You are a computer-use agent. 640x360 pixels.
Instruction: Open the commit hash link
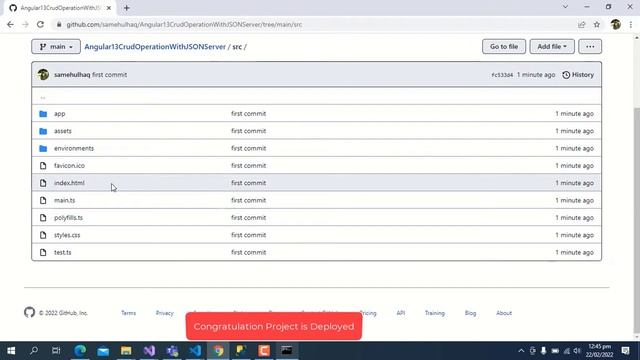(x=502, y=75)
